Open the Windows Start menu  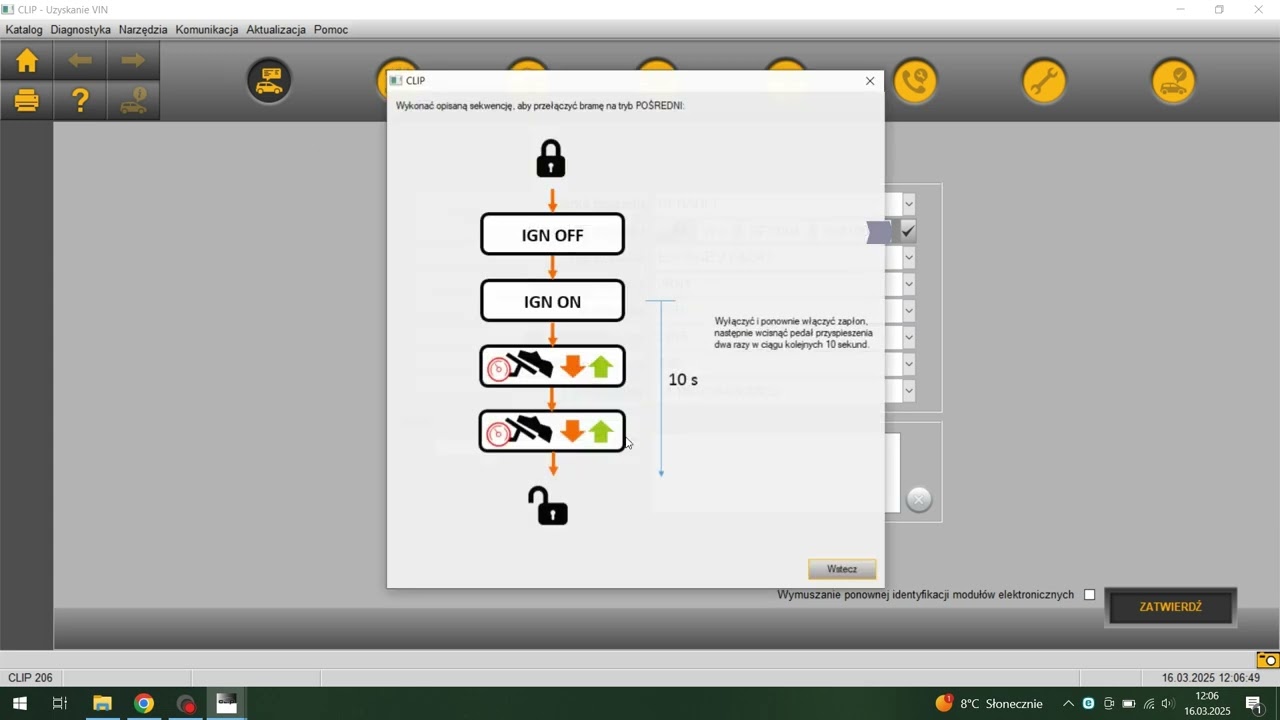pos(19,704)
